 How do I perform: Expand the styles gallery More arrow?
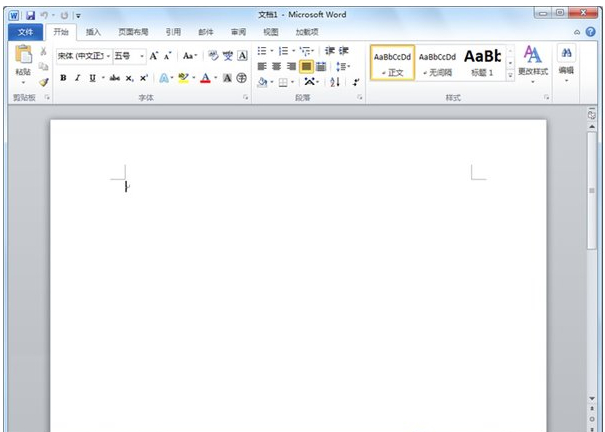(510, 76)
